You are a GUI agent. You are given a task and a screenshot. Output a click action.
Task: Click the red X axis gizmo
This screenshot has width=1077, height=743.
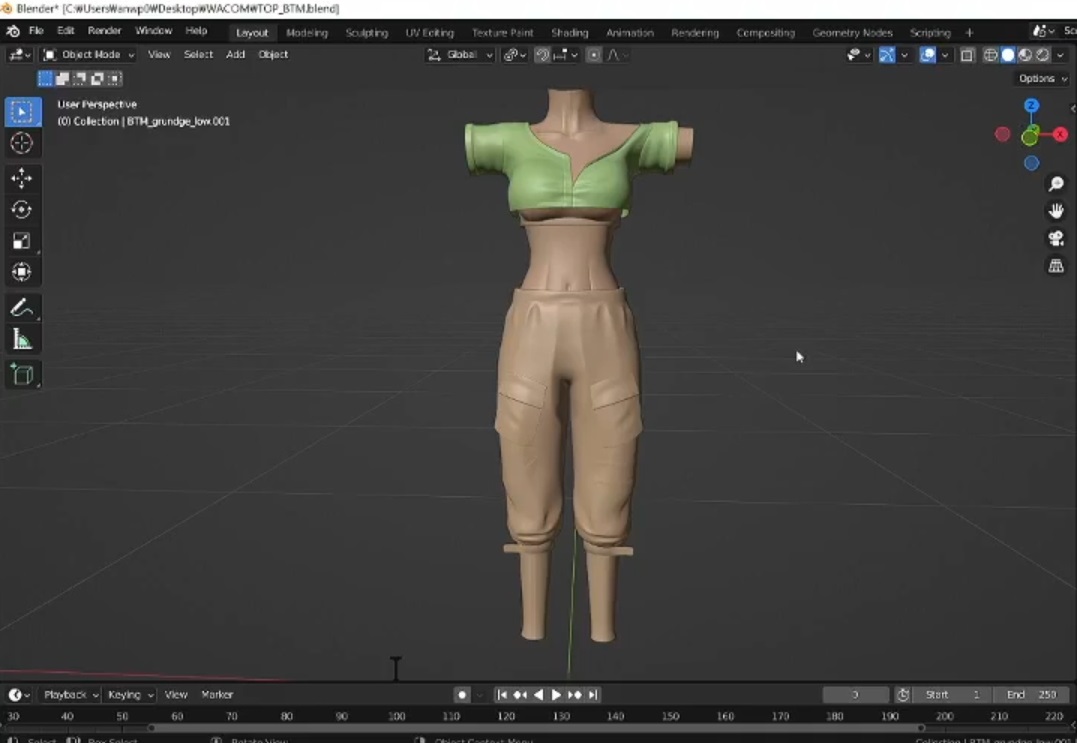point(1061,134)
